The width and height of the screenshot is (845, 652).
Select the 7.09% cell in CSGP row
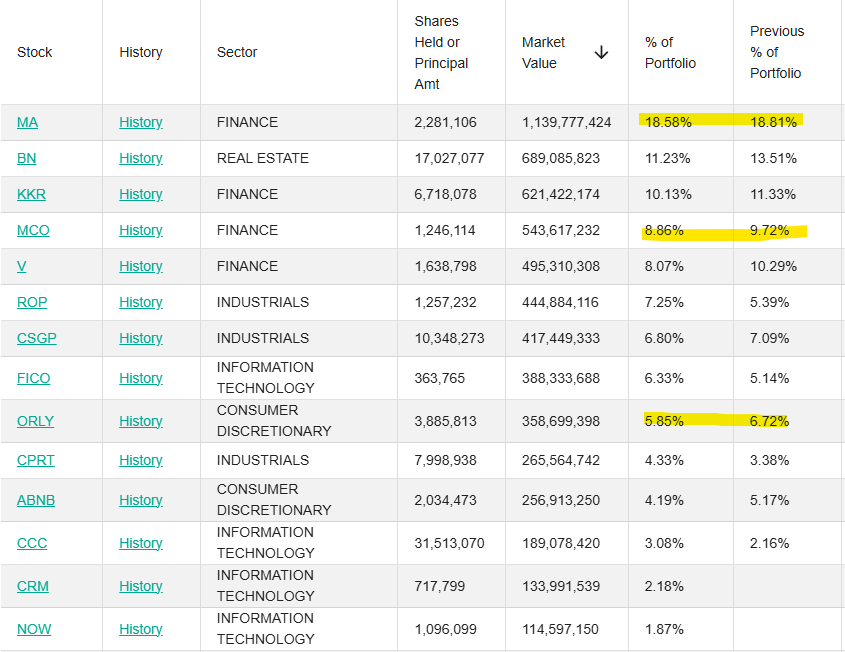click(x=770, y=338)
